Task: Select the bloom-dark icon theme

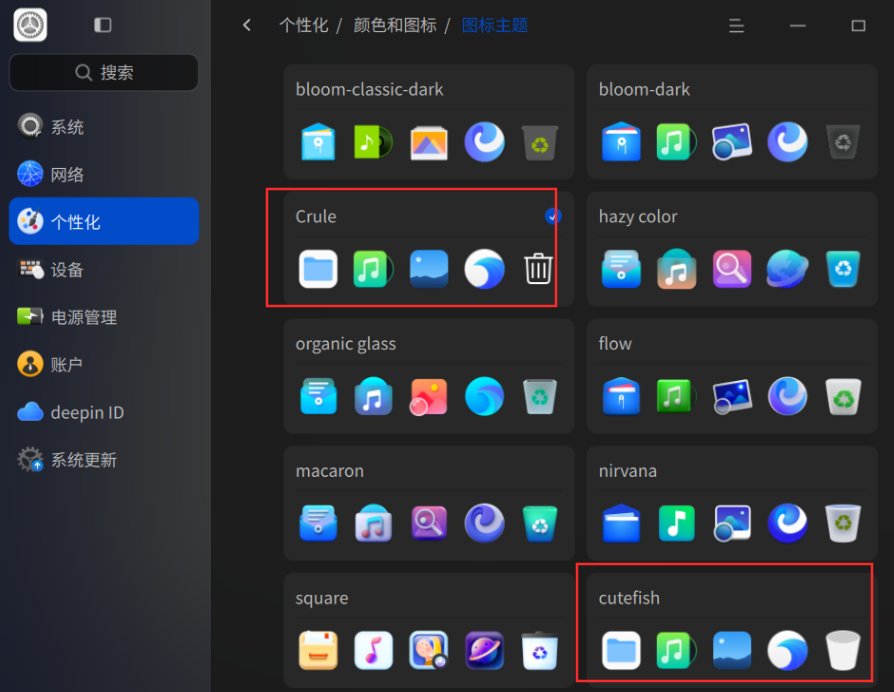Action: point(732,121)
